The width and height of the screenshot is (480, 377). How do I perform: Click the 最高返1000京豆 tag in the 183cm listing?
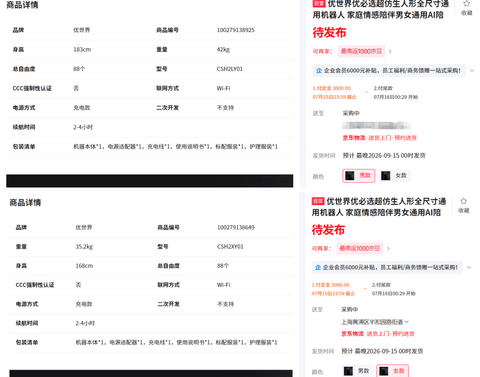tap(361, 51)
